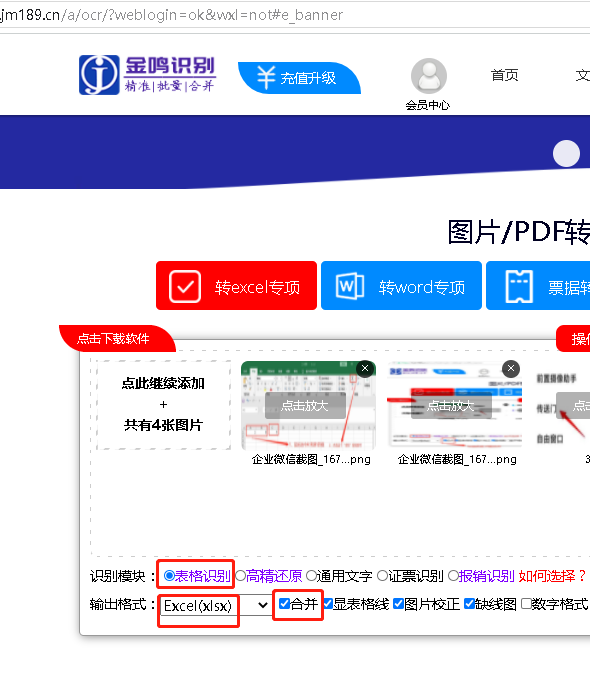Viewport: 590px width, 682px height.
Task: Click the second file name 企业微信截图_167...png
Action: (457, 459)
